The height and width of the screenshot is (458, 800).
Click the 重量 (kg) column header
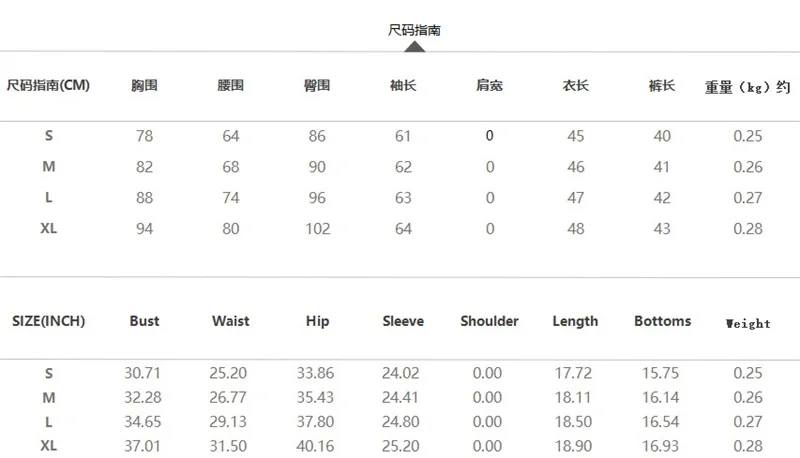pyautogui.click(x=748, y=87)
